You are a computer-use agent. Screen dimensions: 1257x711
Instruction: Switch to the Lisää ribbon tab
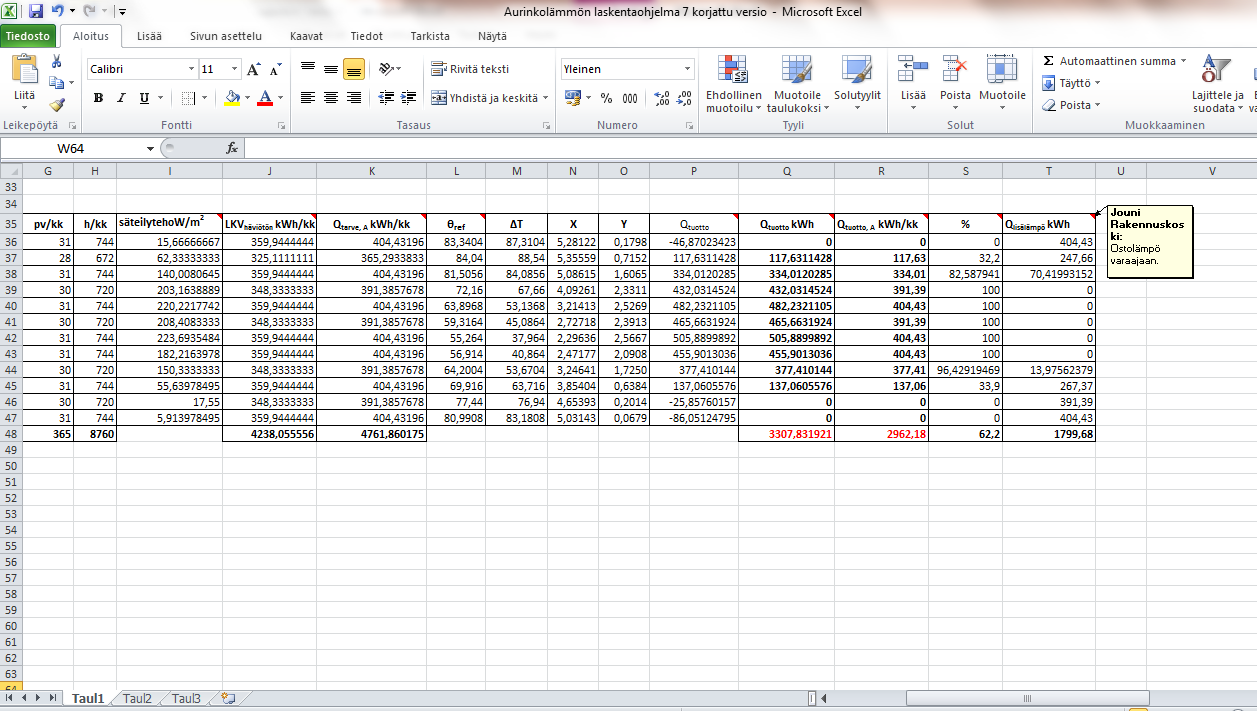pos(151,36)
